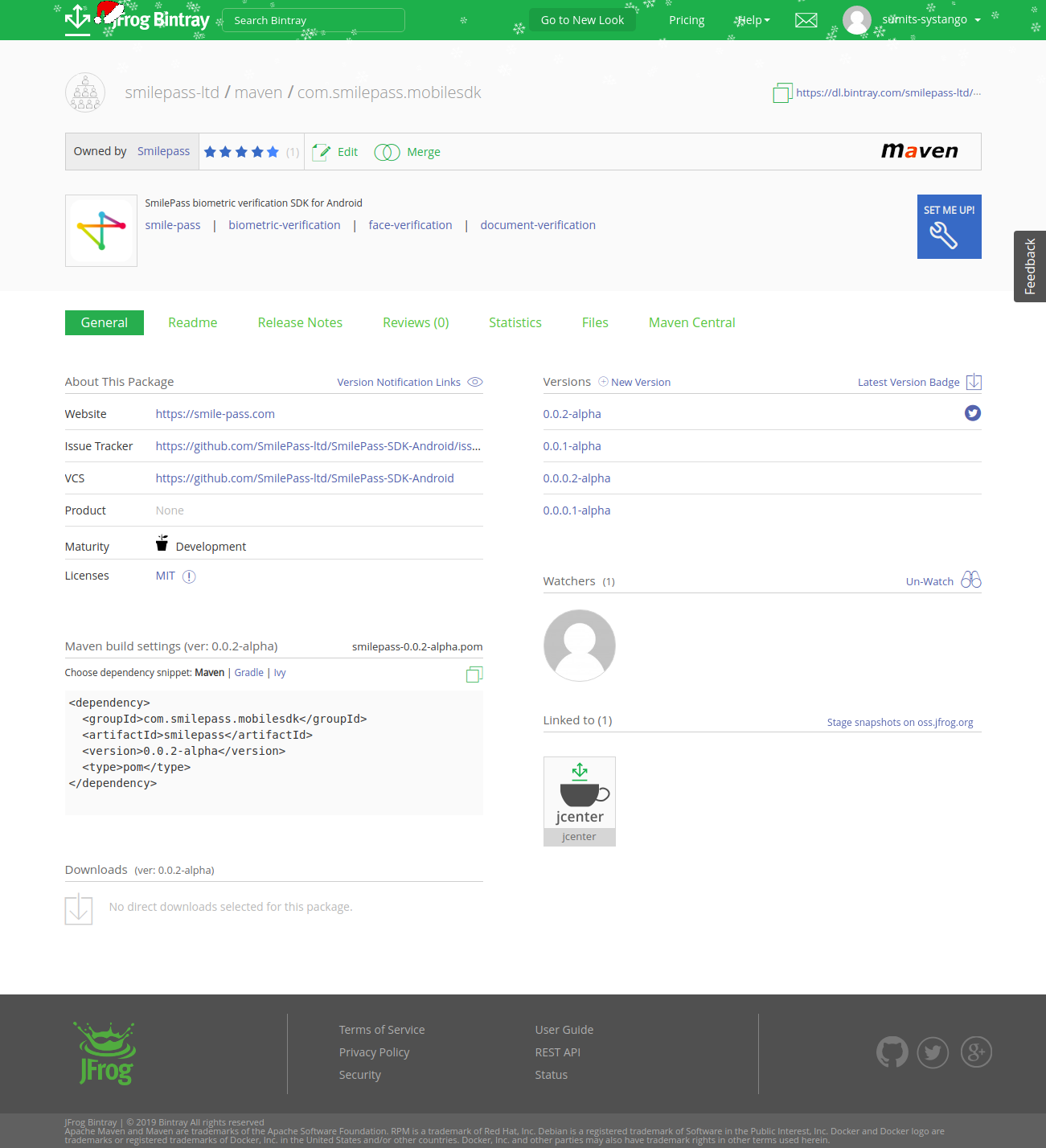The height and width of the screenshot is (1148, 1046).
Task: Click the Go to New Look button
Action: coord(582,20)
